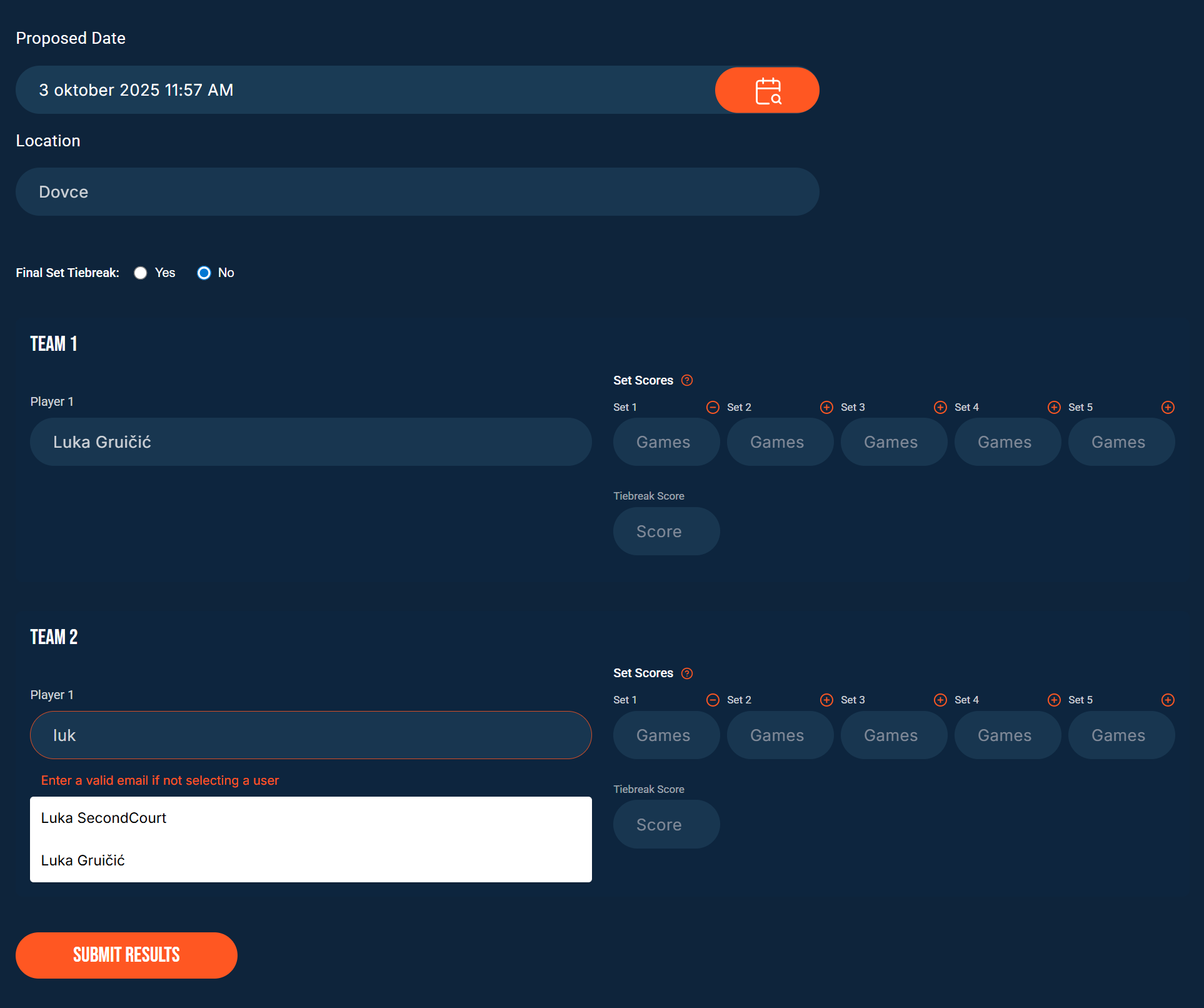Remove Set 1 using the minus icon for Team 1
Viewport: 1204px width, 1008px height.
712,407
